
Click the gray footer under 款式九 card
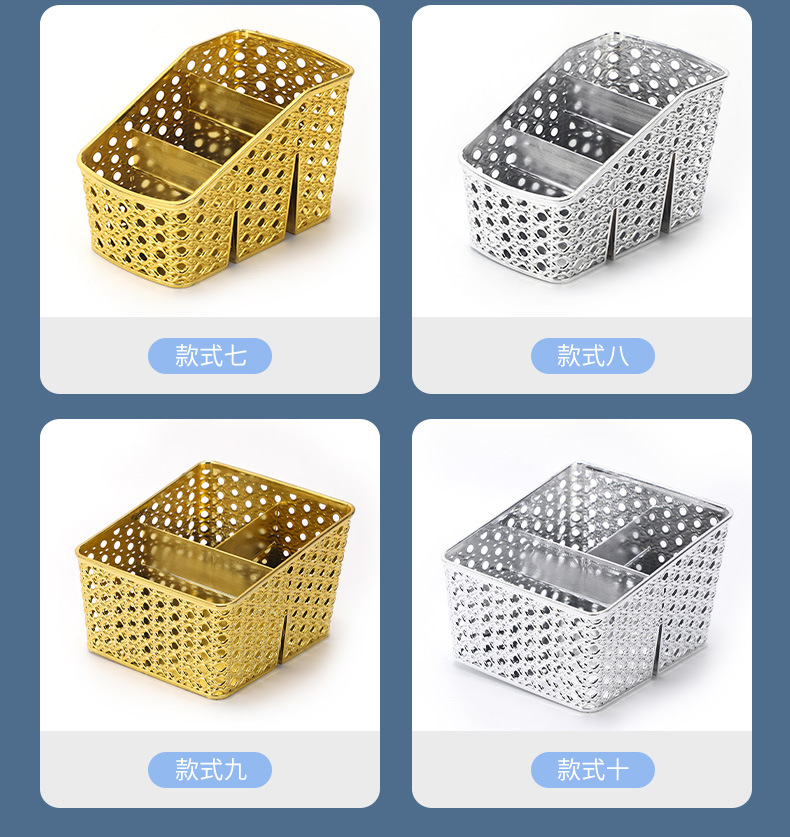[x=210, y=770]
